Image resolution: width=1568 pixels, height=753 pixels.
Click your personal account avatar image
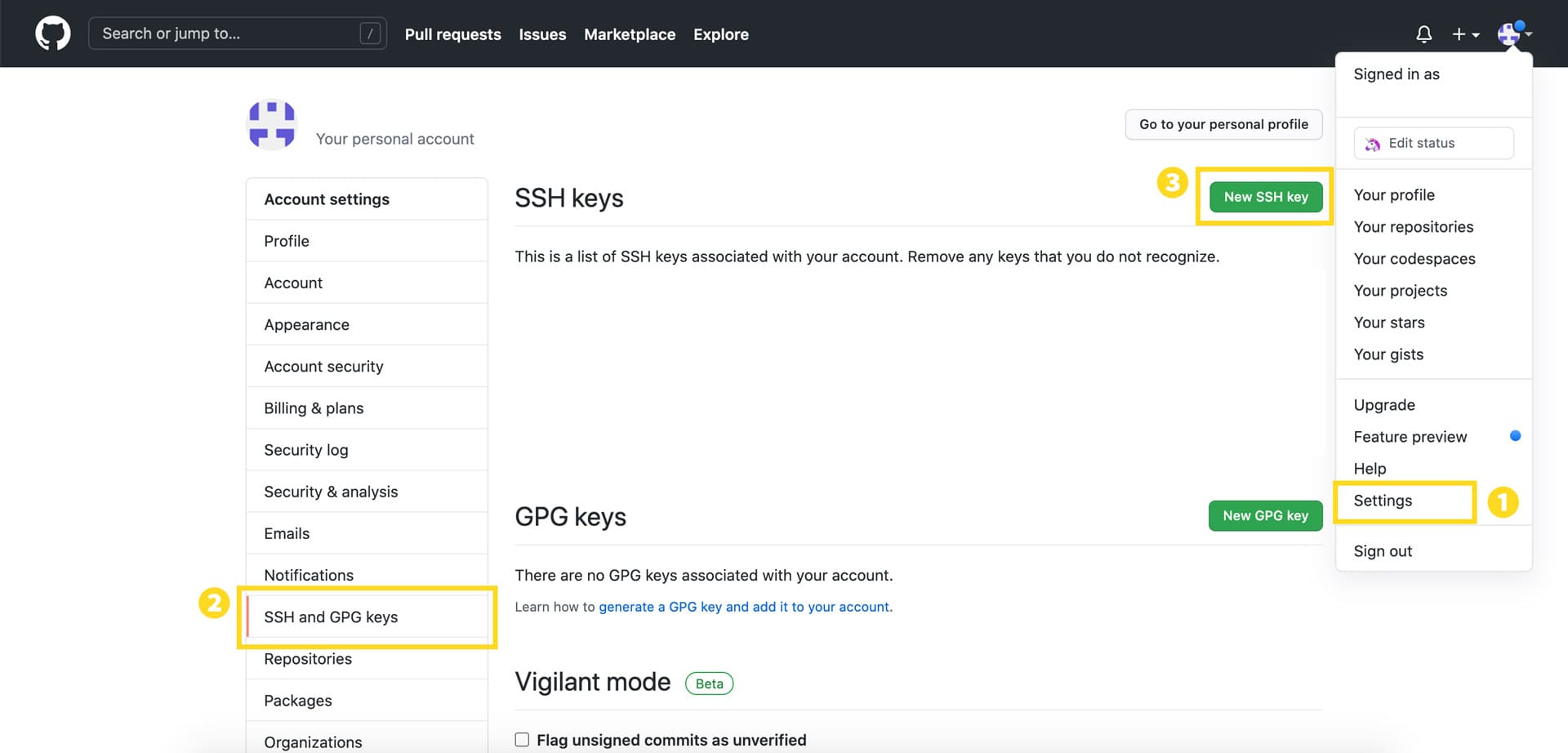[271, 123]
